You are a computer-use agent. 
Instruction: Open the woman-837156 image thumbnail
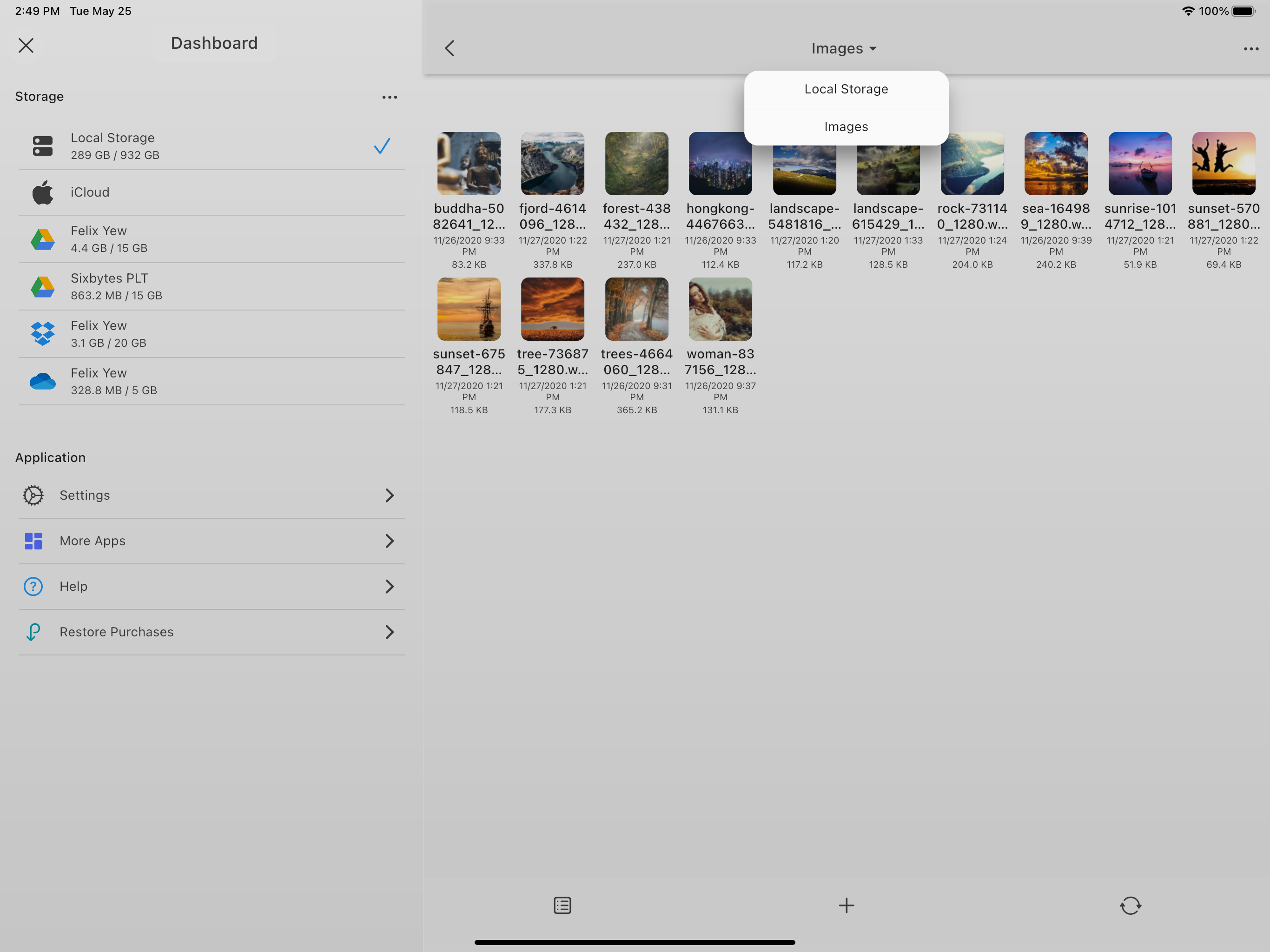[x=720, y=310]
